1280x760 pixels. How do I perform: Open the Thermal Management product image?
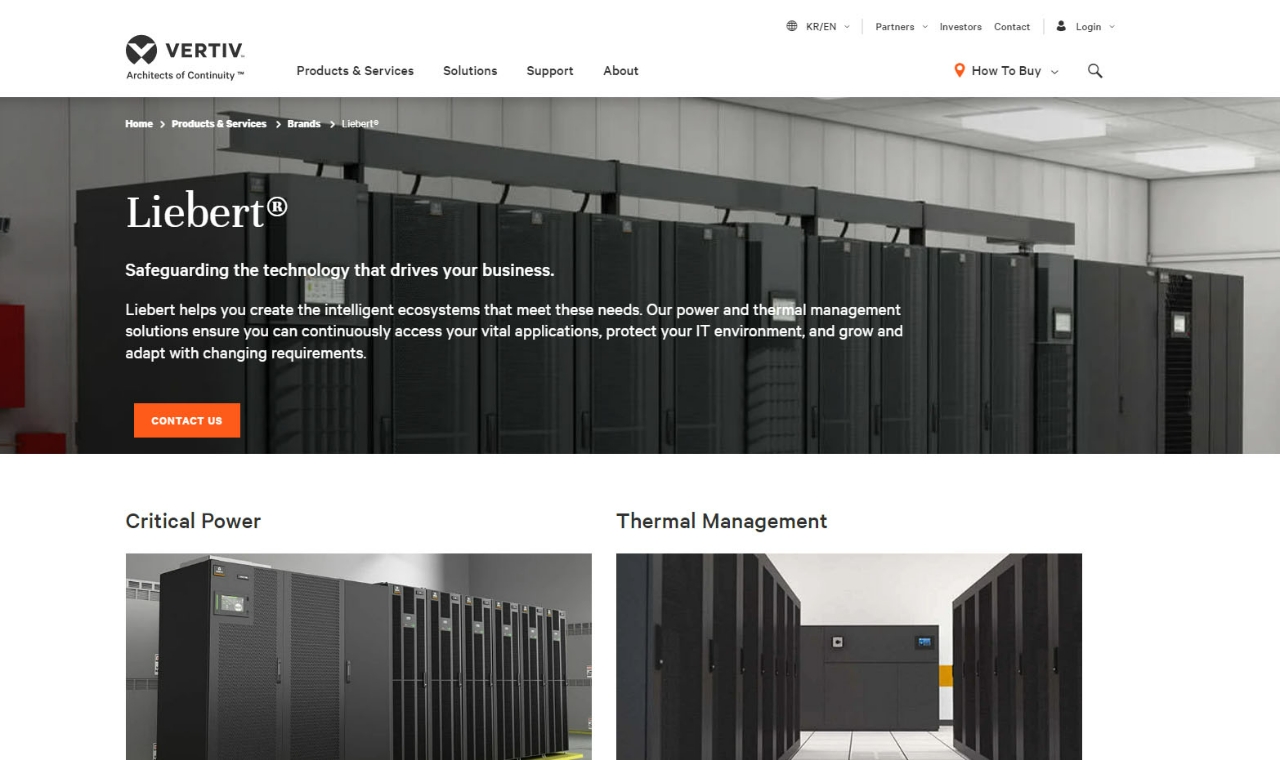pos(849,656)
